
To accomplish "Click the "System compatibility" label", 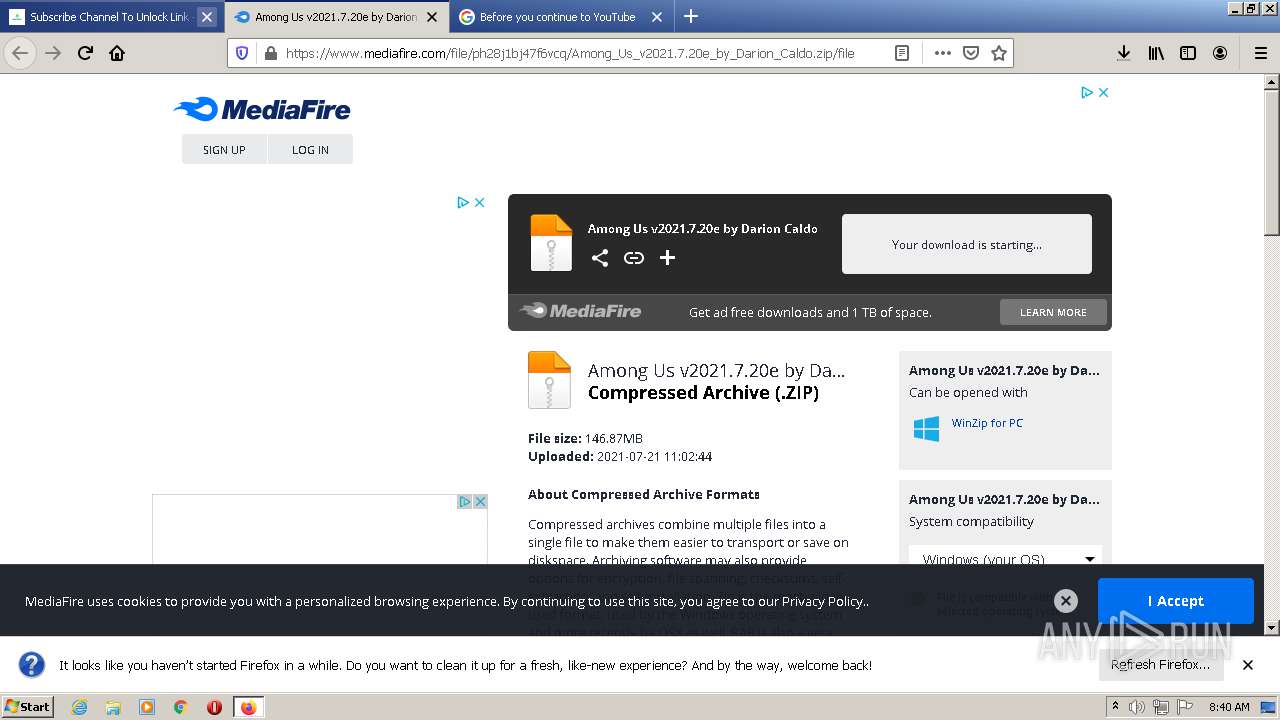I will (x=971, y=522).
